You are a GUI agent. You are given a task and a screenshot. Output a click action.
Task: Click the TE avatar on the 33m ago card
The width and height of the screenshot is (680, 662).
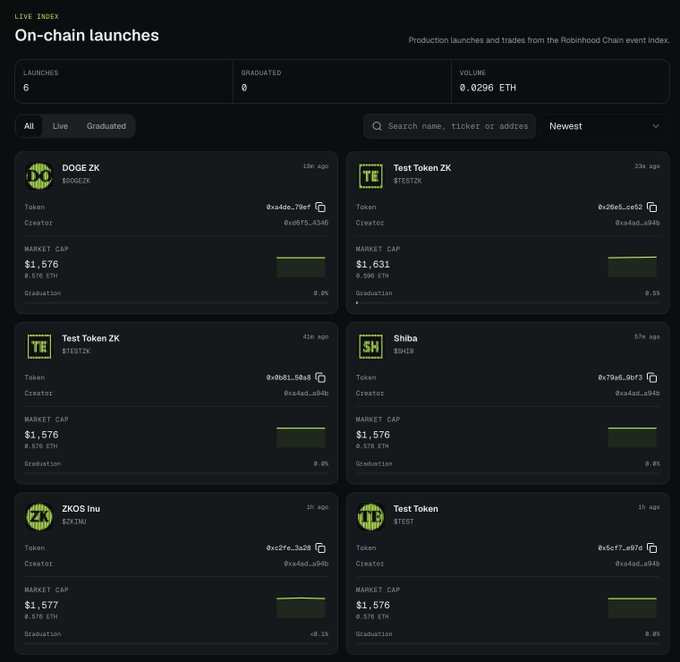tap(371, 176)
